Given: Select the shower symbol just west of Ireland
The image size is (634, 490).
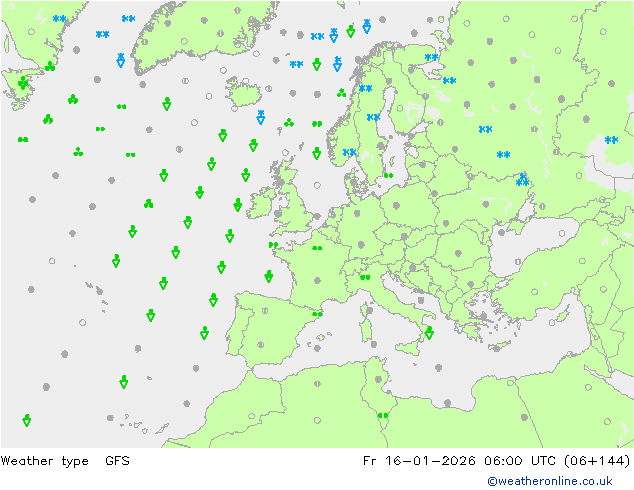Looking at the screenshot, I should (x=238, y=205).
